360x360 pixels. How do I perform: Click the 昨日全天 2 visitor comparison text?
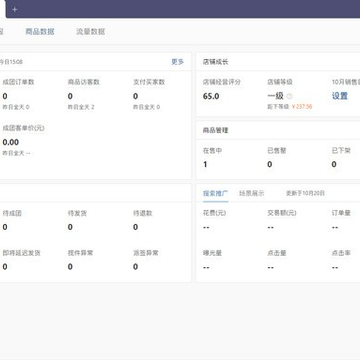[81, 107]
